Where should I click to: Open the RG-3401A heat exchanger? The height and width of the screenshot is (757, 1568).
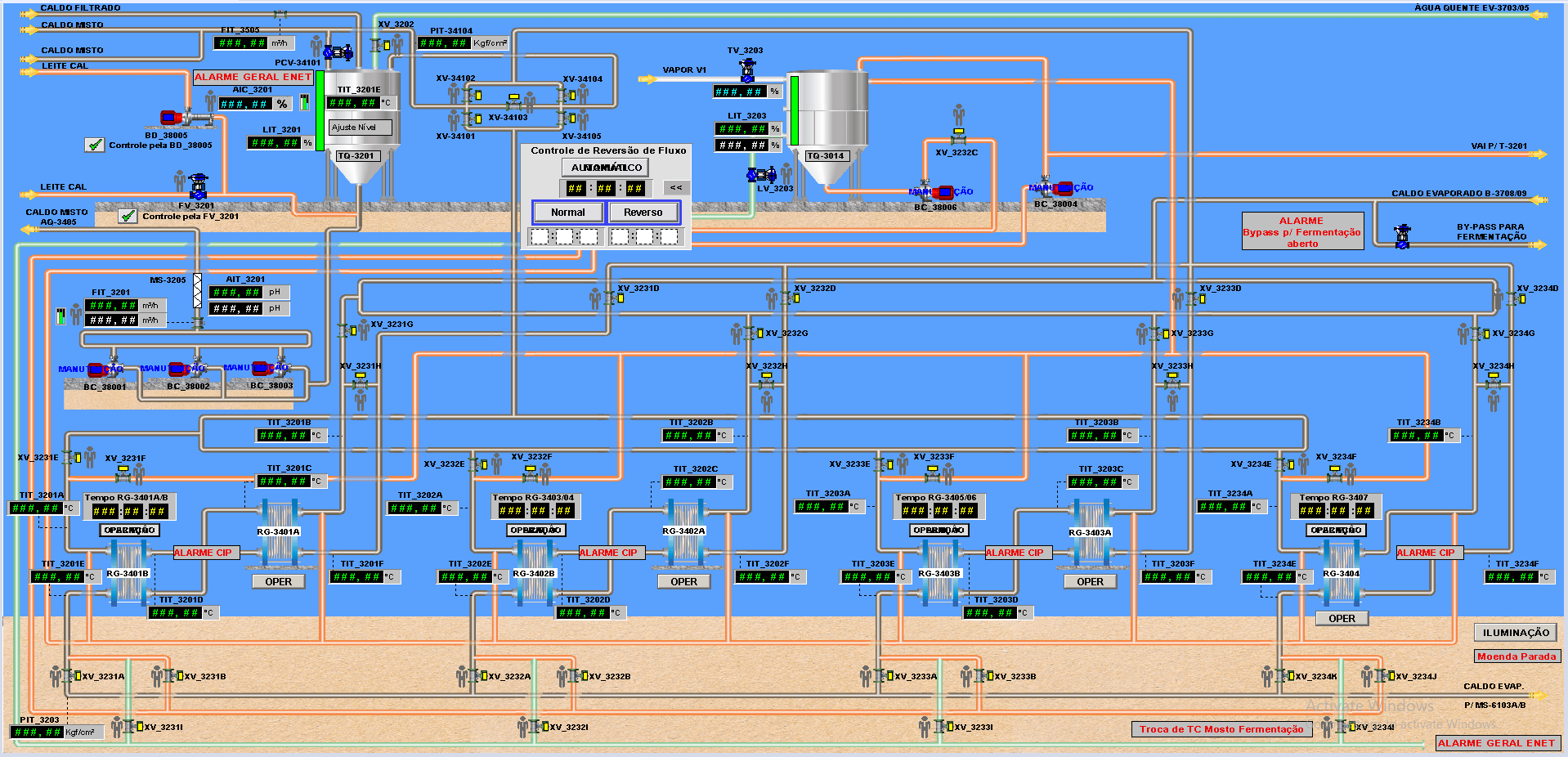click(279, 533)
